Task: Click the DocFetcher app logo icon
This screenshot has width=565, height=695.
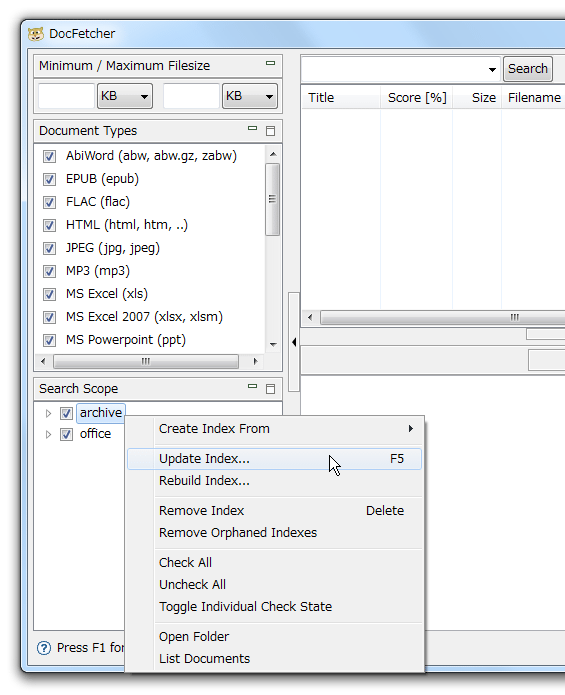Action: point(36,34)
